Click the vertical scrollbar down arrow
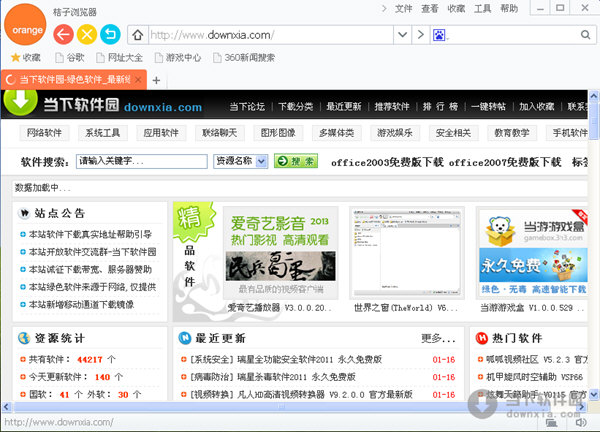600x432 pixels. pyautogui.click(x=594, y=394)
